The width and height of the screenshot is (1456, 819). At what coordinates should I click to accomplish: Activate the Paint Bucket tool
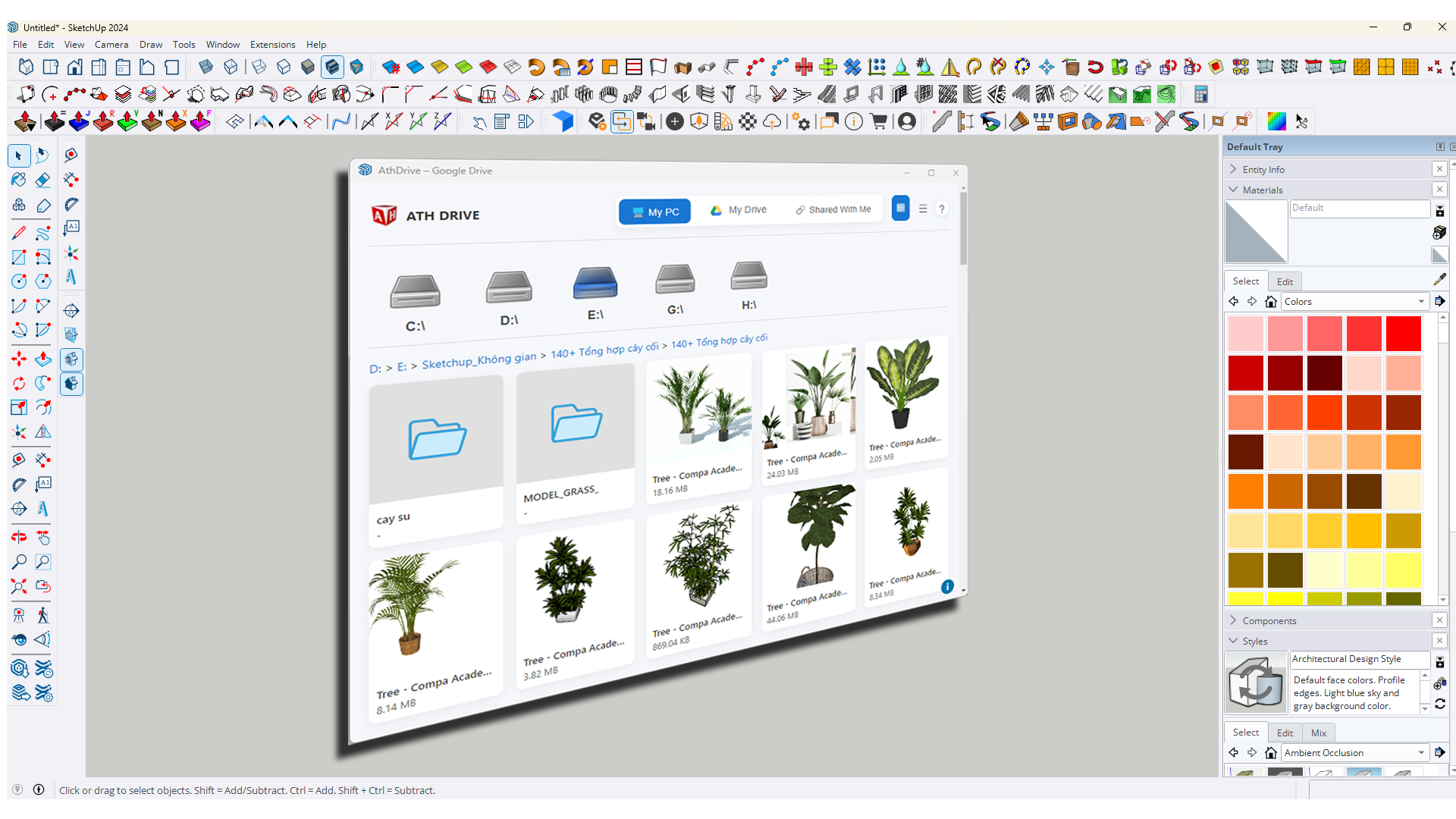click(x=19, y=180)
